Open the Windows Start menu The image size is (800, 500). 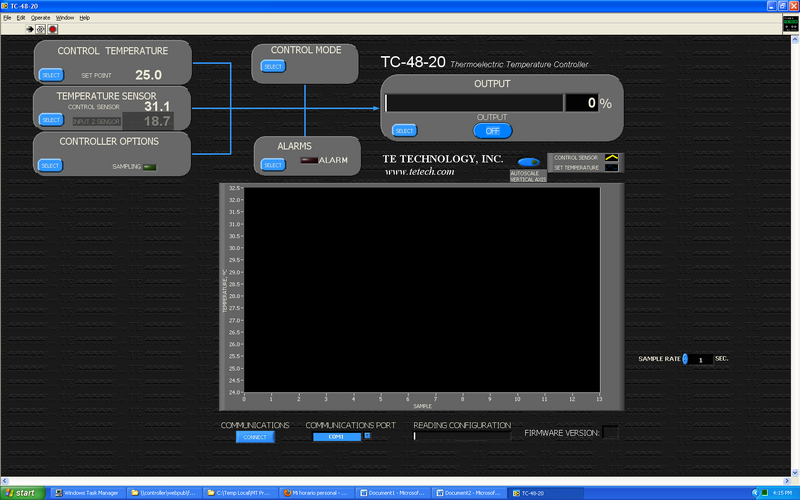[22, 493]
